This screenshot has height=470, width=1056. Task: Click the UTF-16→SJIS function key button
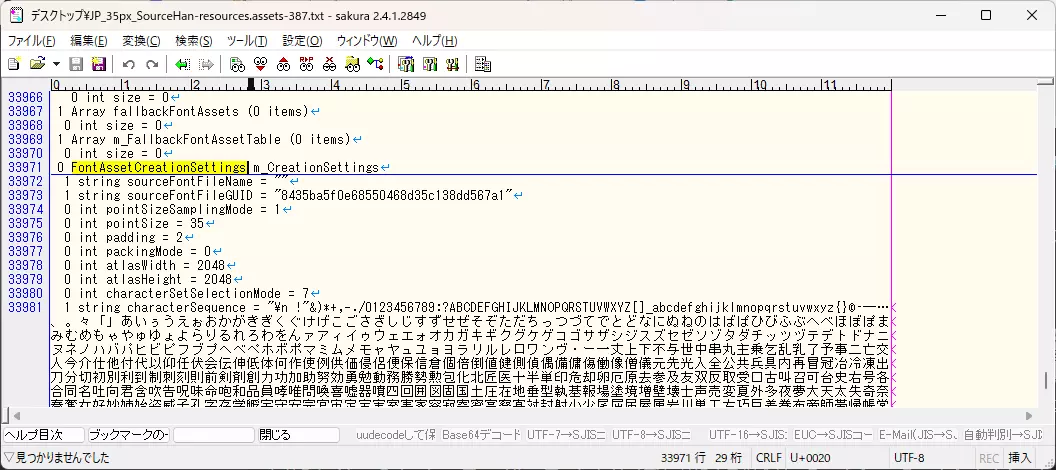[x=748, y=435]
